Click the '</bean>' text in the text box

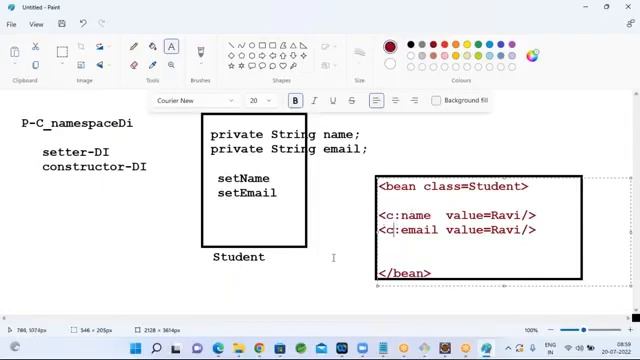tap(404, 273)
